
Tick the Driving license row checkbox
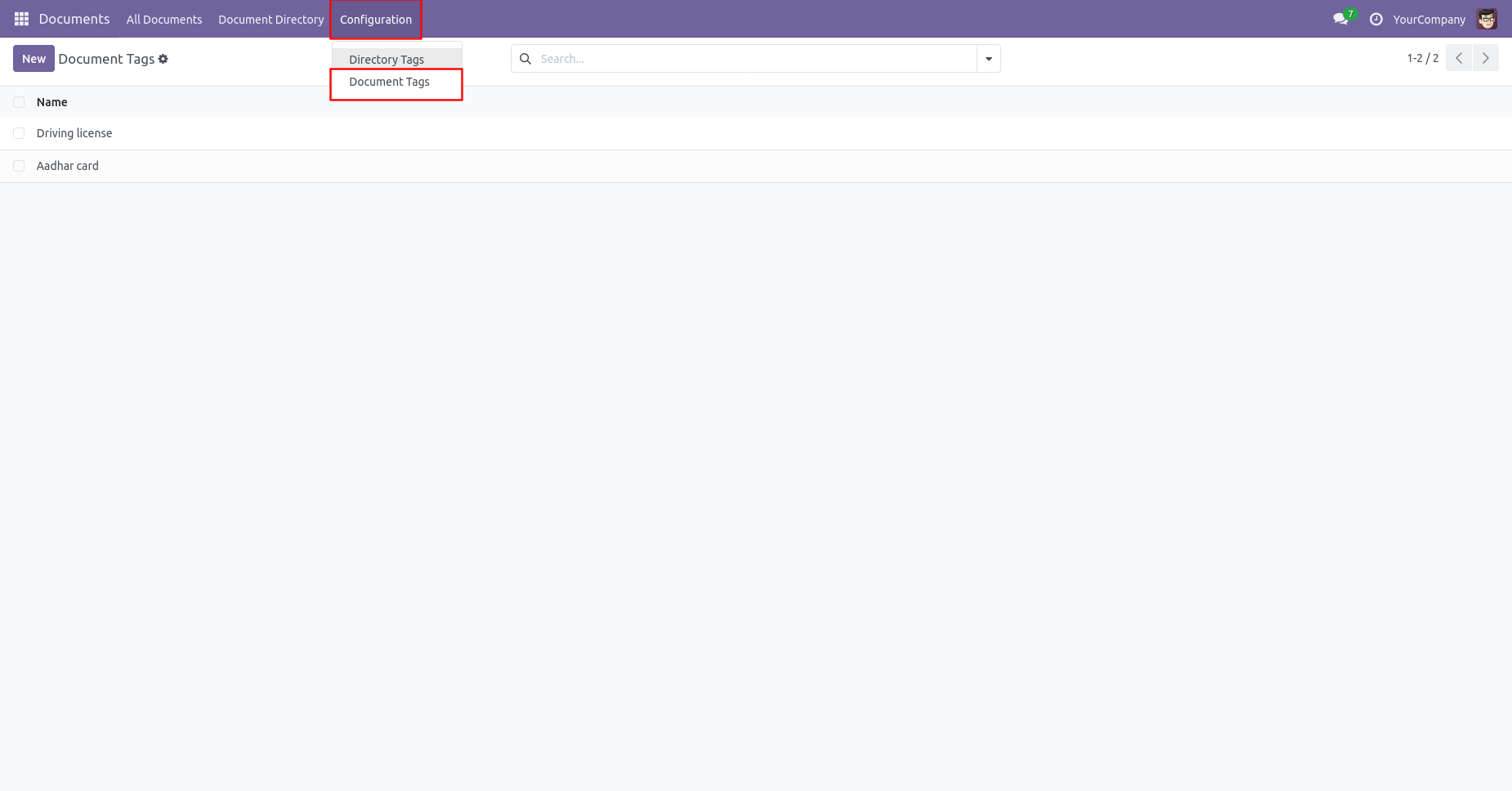[x=19, y=133]
